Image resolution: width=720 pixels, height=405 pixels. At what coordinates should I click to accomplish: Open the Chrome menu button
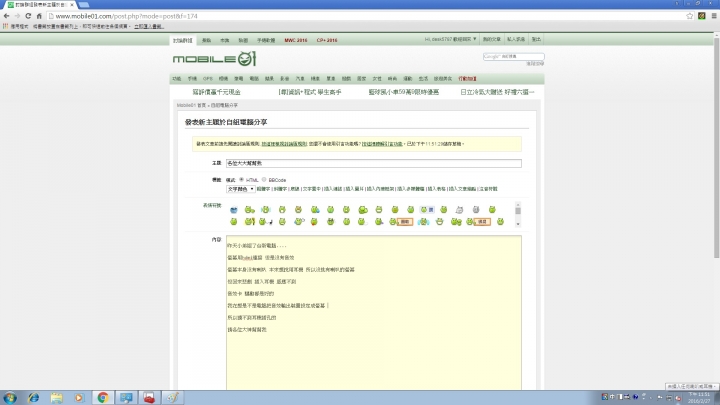[714, 16]
